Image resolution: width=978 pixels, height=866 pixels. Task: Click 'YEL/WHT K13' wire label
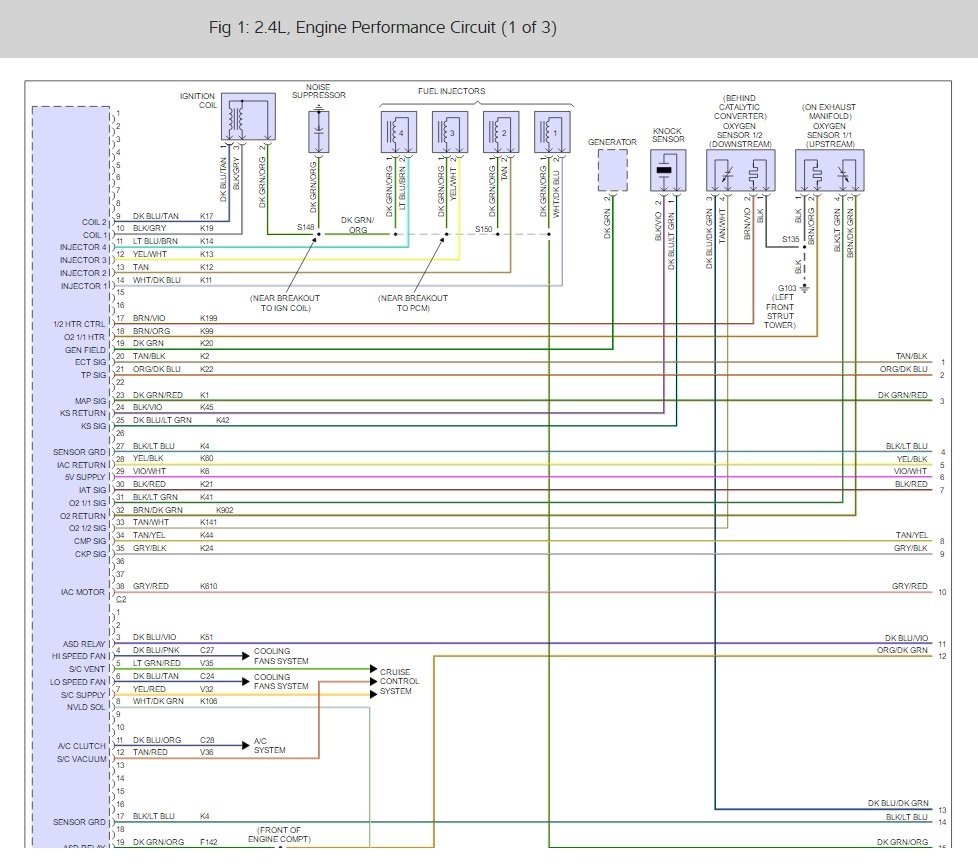pos(173,254)
